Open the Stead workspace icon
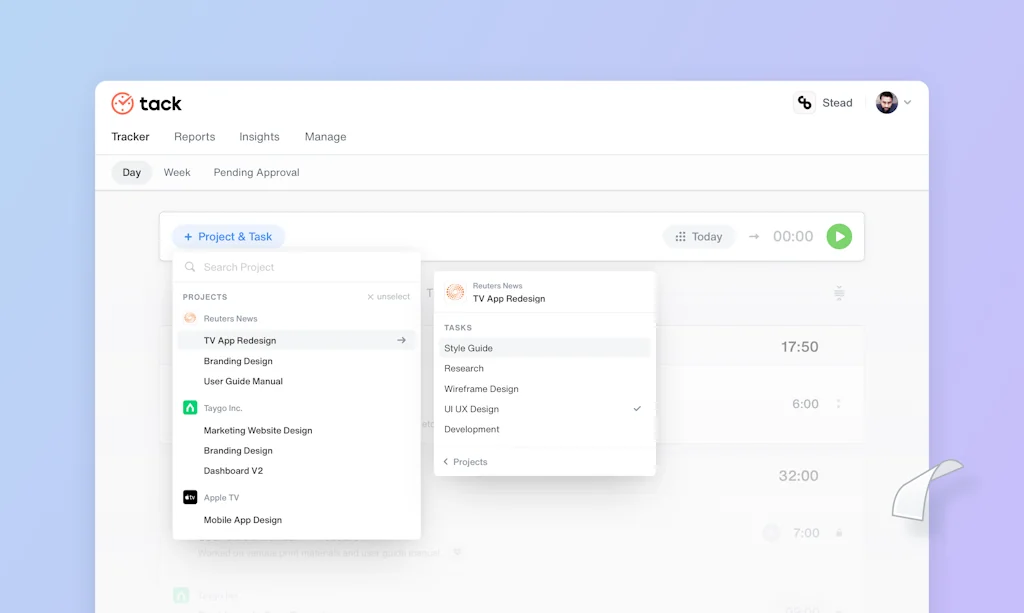 805,102
